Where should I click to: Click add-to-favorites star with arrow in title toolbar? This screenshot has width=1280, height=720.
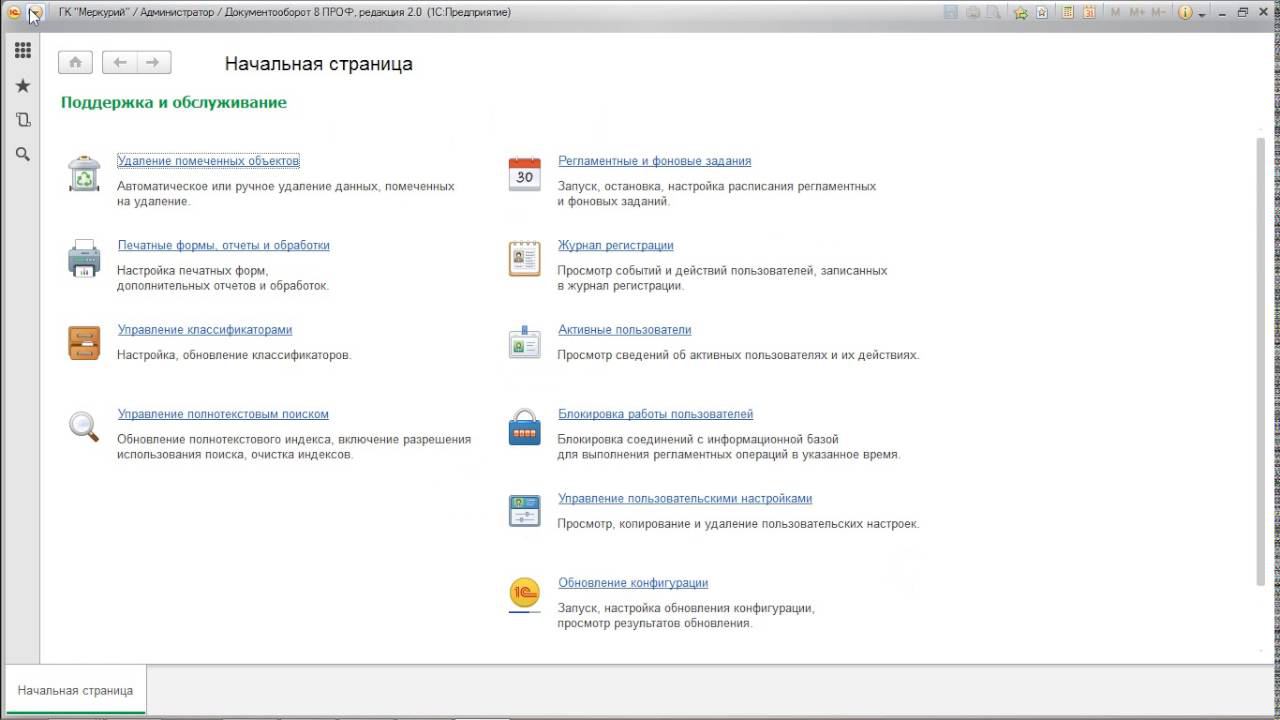[1021, 13]
